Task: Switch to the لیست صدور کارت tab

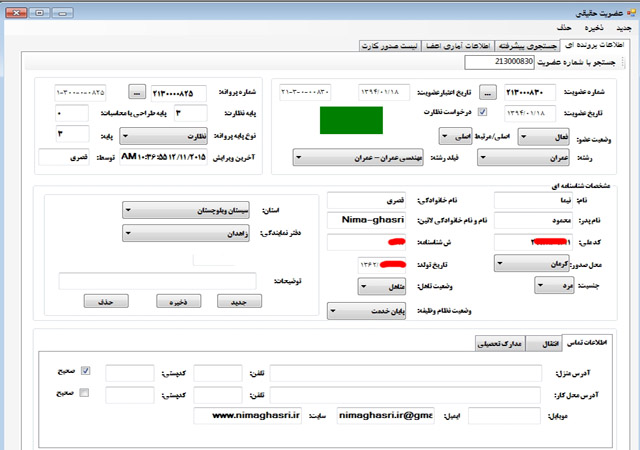Action: [393, 46]
